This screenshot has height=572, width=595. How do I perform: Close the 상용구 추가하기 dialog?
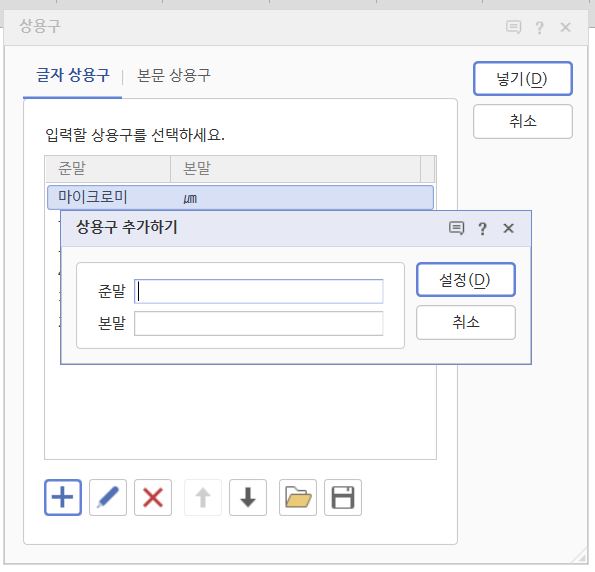pyautogui.click(x=508, y=228)
